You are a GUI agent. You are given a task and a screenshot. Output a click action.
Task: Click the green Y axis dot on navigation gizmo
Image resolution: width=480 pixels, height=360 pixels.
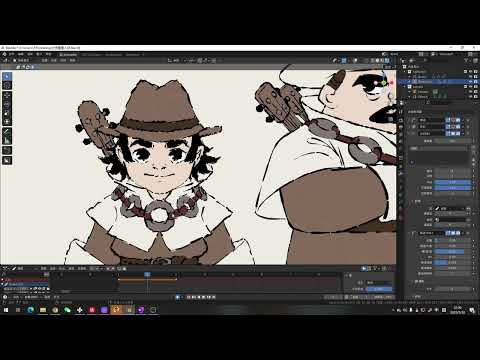coord(384,83)
